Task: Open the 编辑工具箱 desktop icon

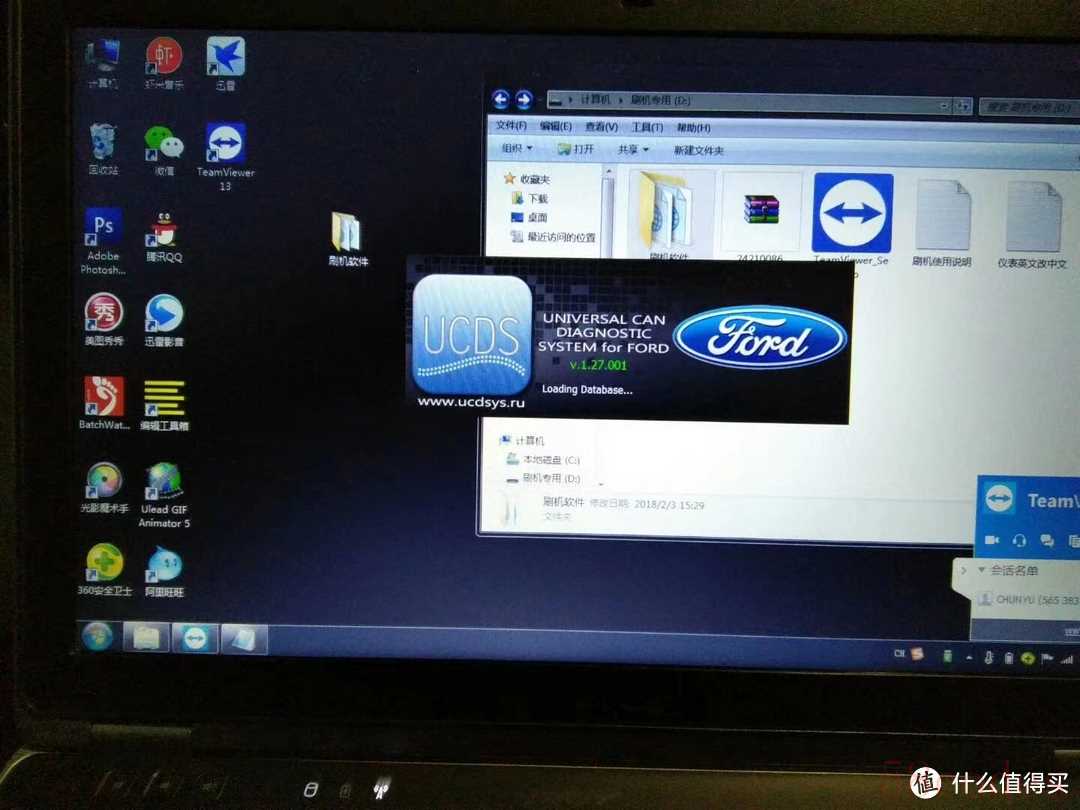Action: point(164,404)
